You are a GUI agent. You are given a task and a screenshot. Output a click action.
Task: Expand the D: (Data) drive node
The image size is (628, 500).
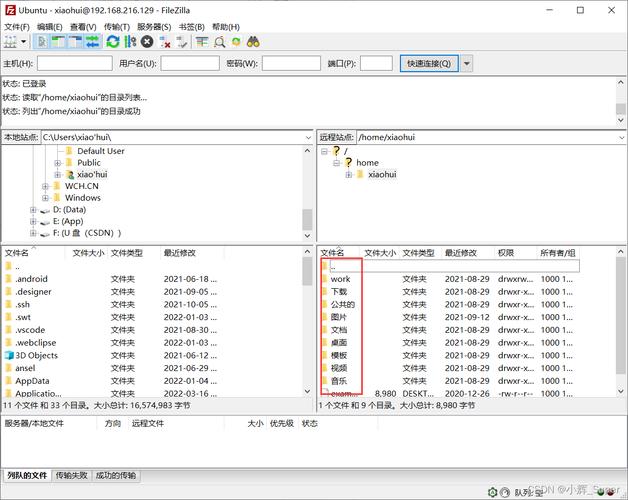pos(33,210)
